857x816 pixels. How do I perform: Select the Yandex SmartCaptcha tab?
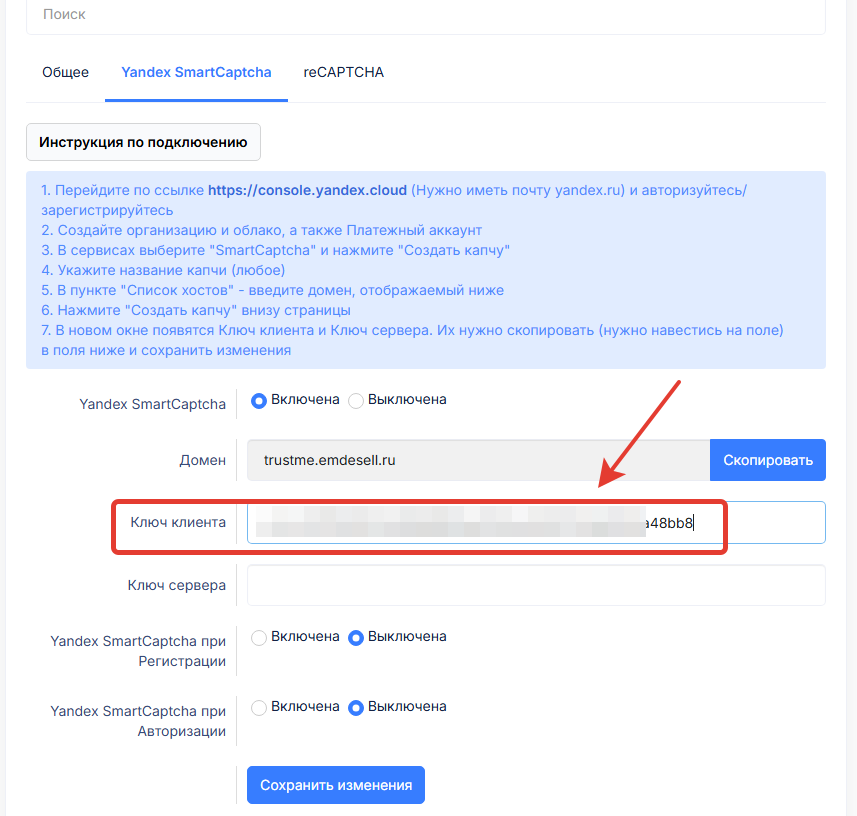point(196,73)
